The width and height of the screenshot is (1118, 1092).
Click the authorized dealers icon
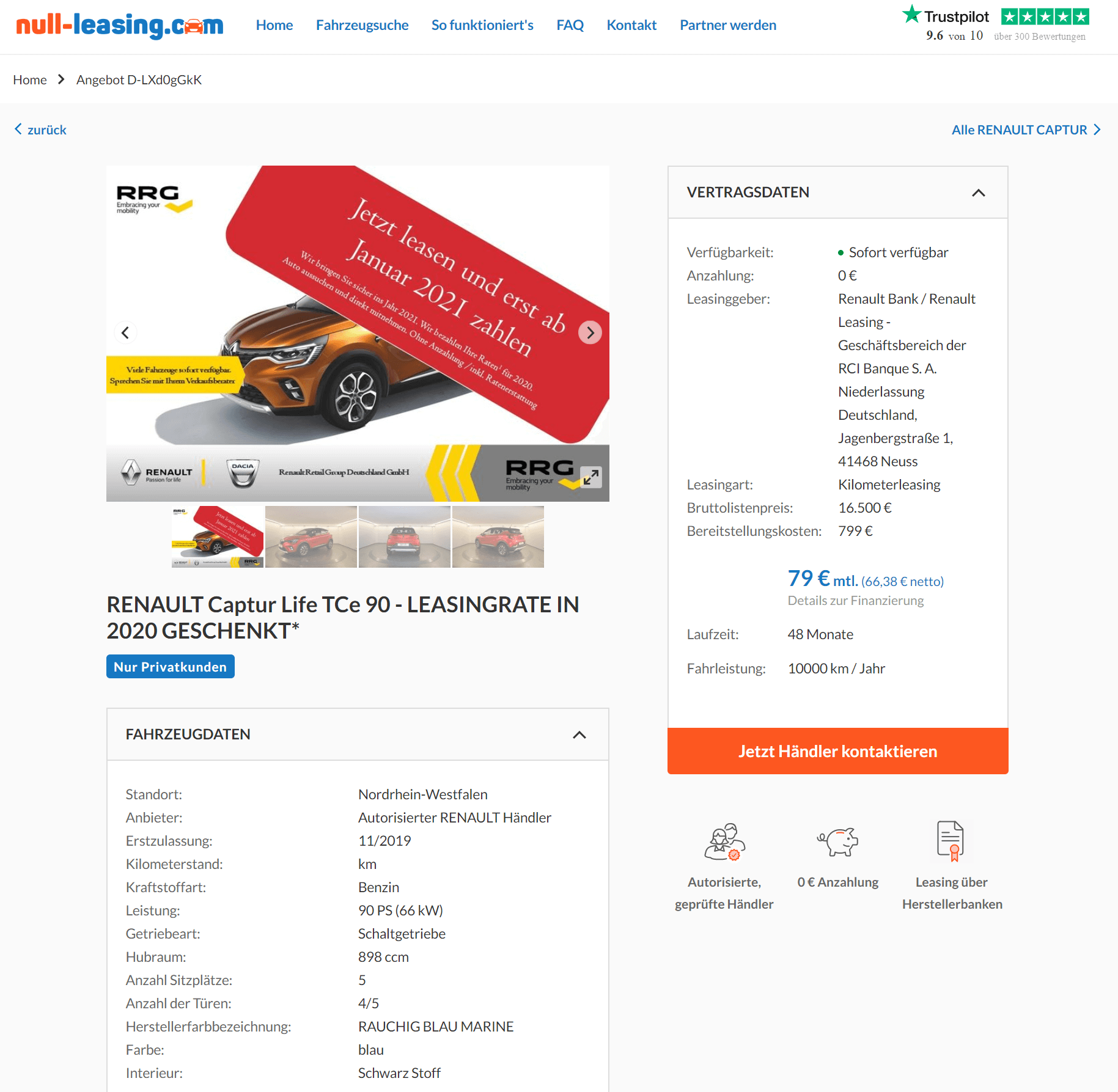pos(724,841)
